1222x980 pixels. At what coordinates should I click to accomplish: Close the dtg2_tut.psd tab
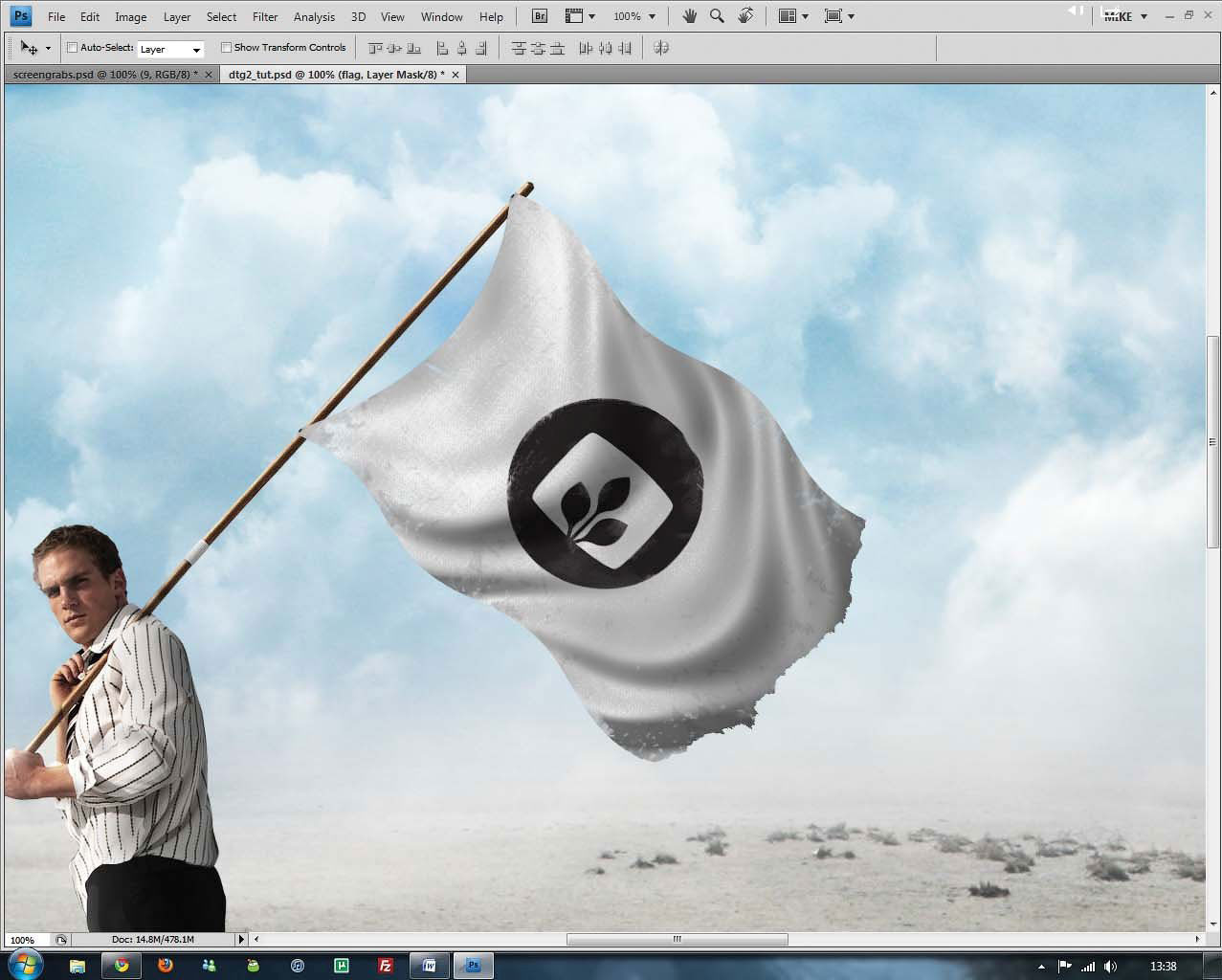tap(455, 75)
